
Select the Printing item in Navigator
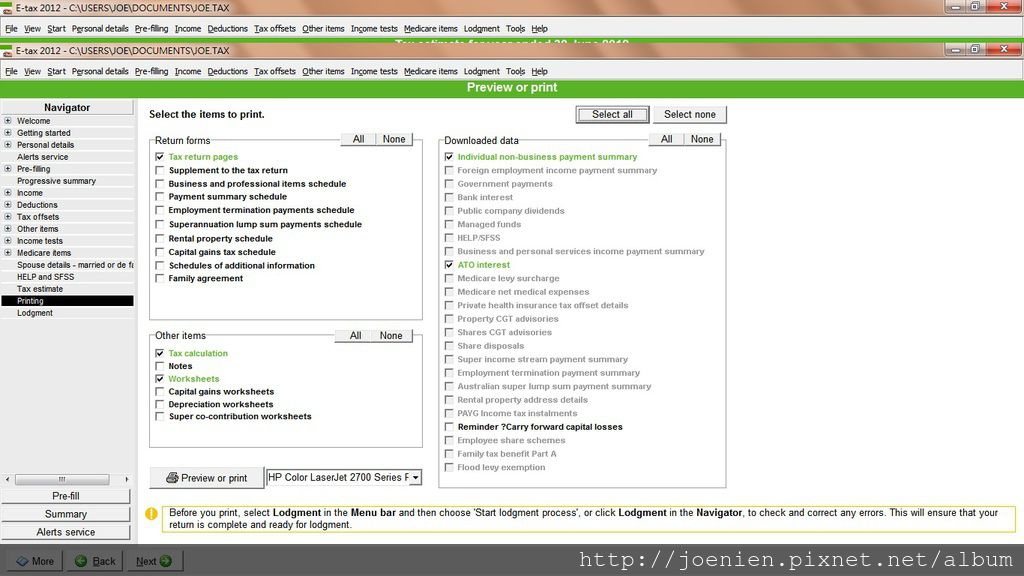point(67,301)
